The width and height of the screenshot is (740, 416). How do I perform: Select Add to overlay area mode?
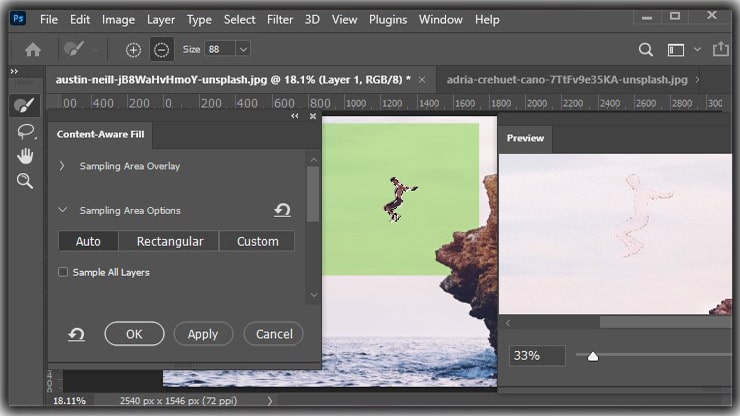coord(134,50)
